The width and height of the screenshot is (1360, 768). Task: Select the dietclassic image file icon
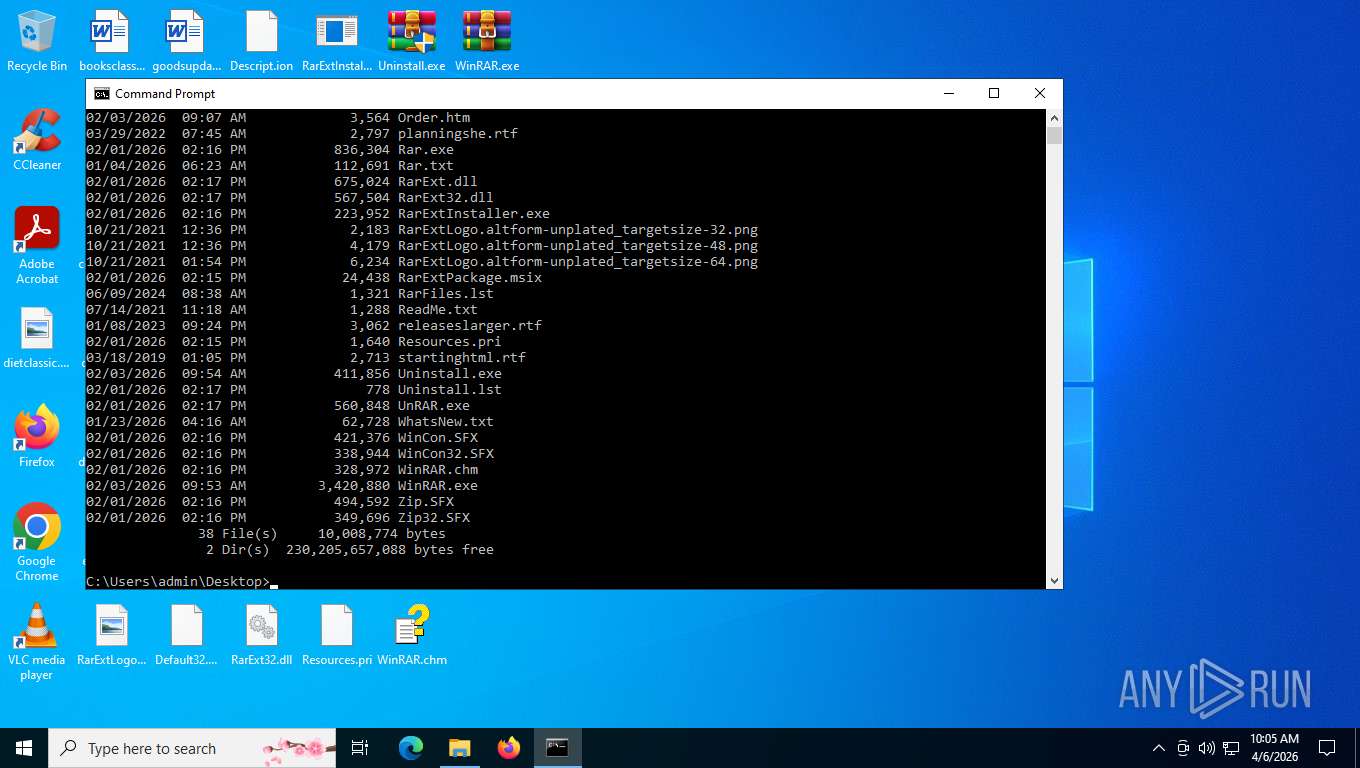(37, 338)
